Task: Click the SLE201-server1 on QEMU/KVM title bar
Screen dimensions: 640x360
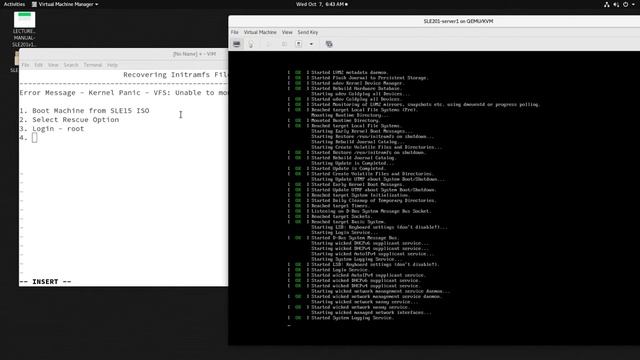Action: (458, 21)
